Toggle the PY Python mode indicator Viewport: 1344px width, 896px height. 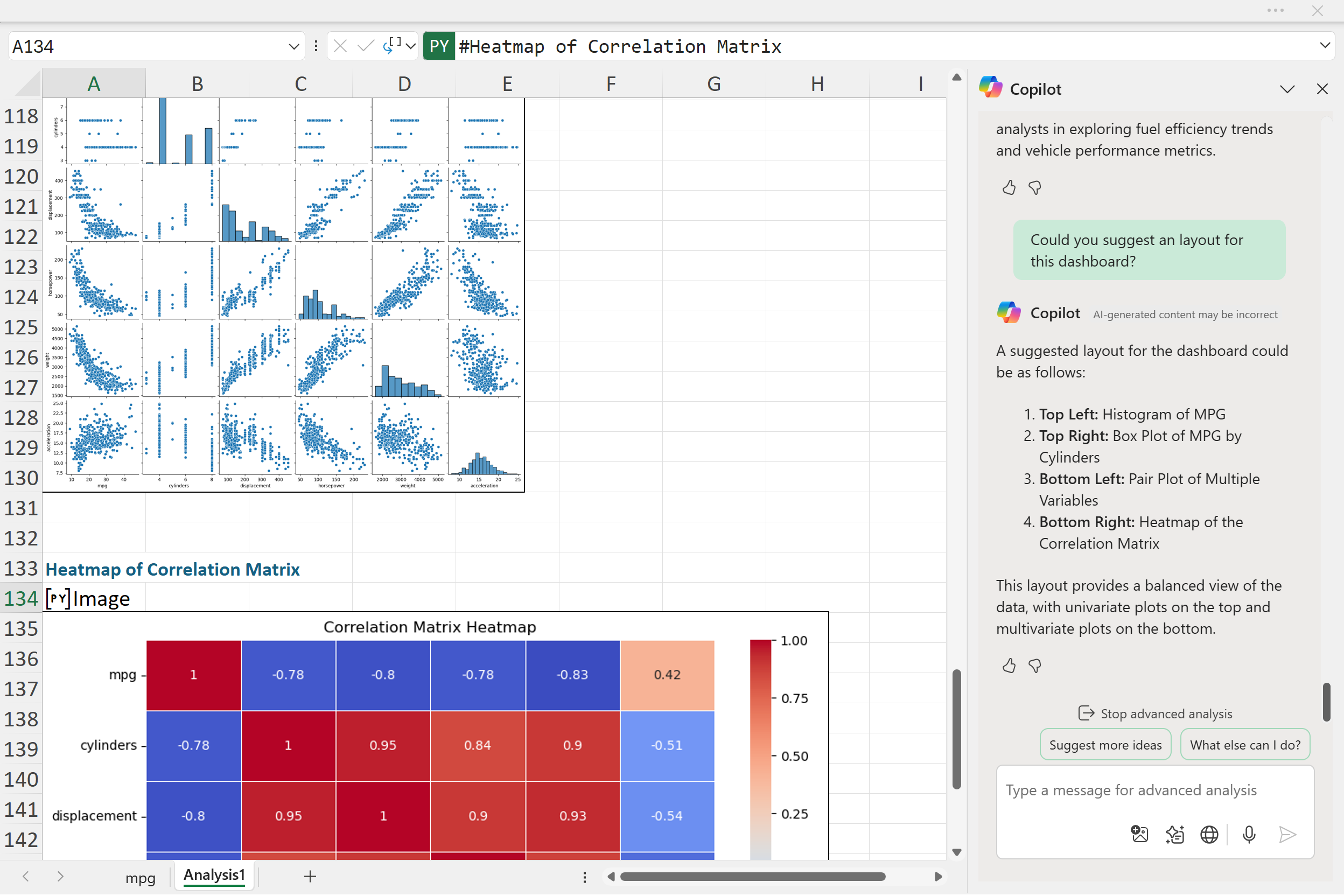(438, 46)
